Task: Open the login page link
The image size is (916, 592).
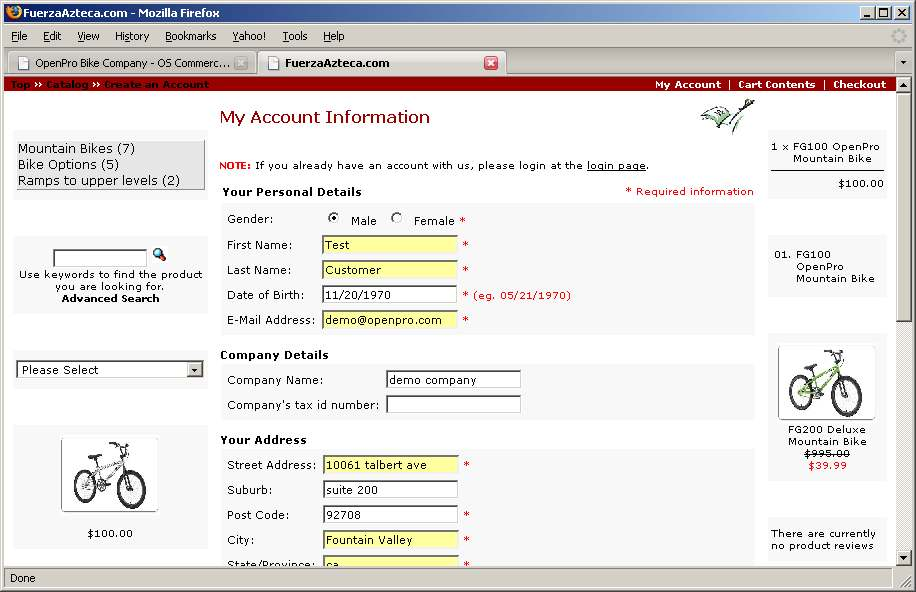Action: 616,166
